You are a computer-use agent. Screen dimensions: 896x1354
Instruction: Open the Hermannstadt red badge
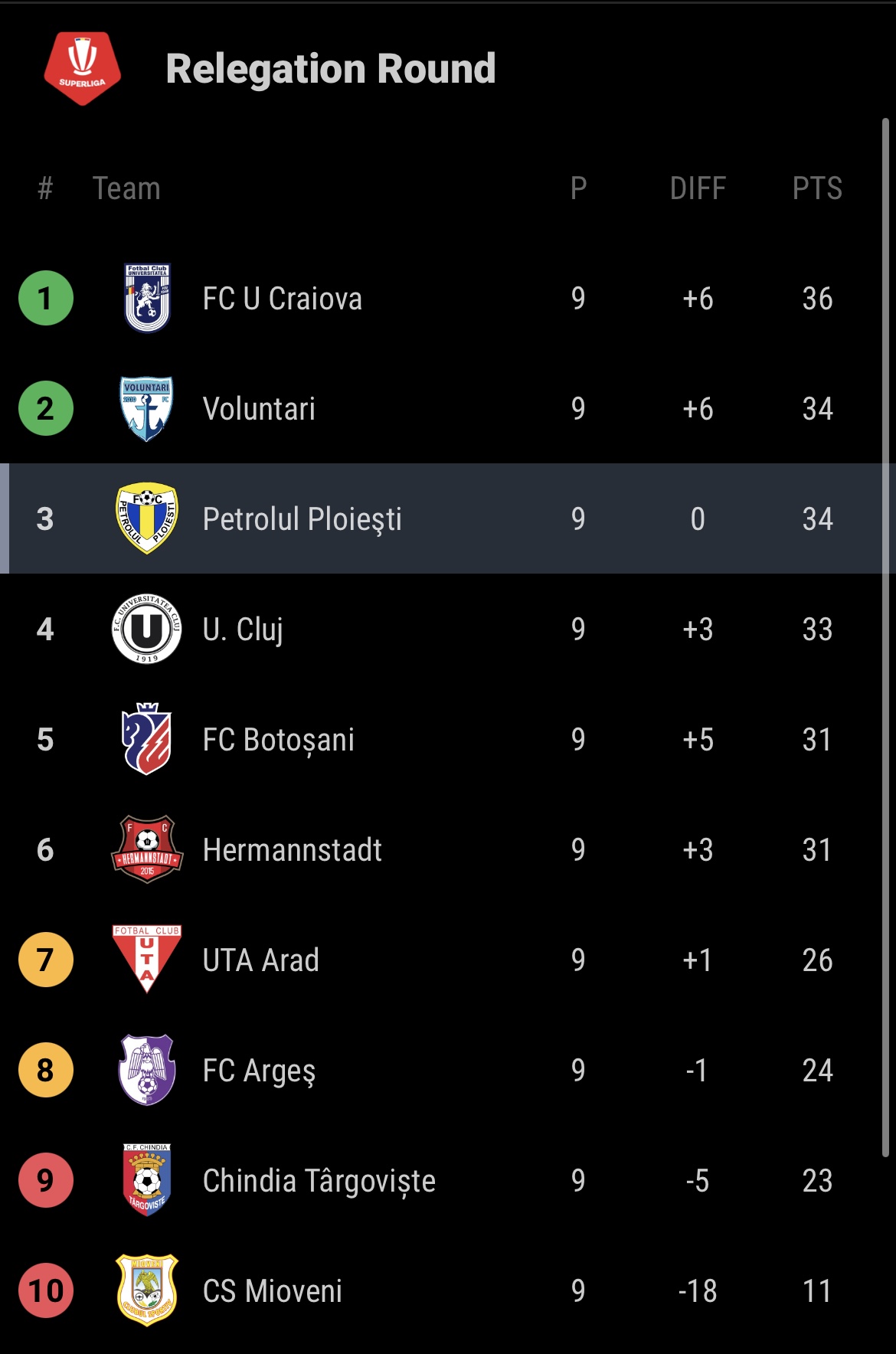147,849
